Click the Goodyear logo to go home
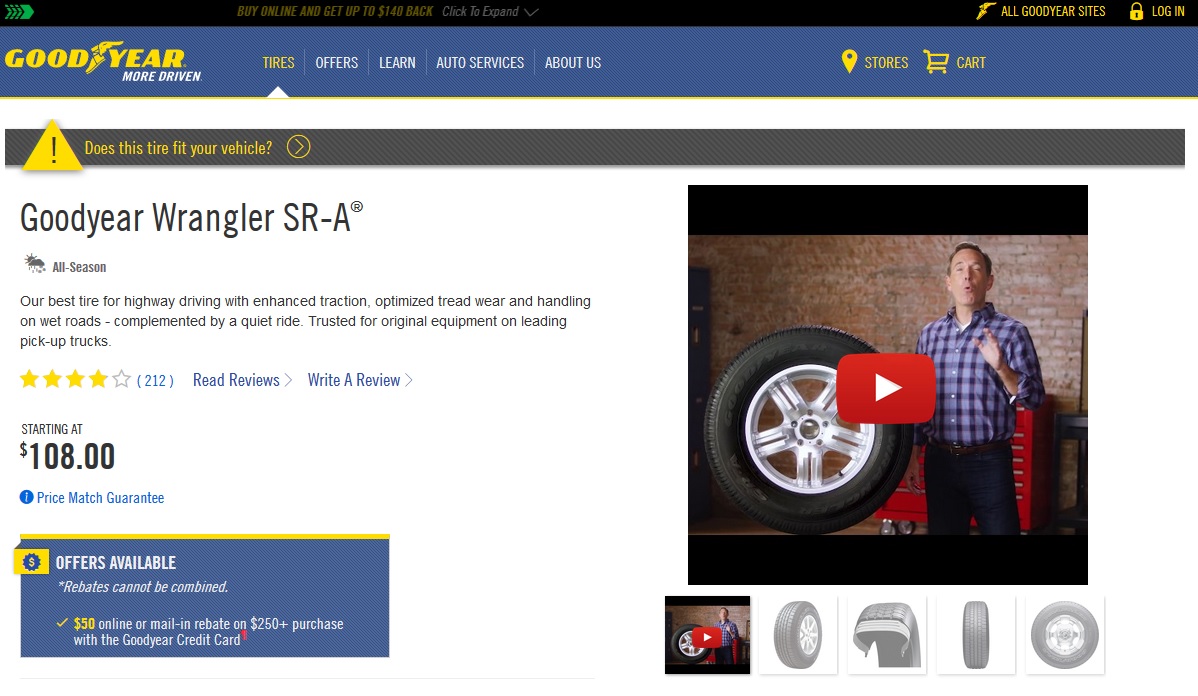The width and height of the screenshot is (1198, 696). (x=103, y=62)
